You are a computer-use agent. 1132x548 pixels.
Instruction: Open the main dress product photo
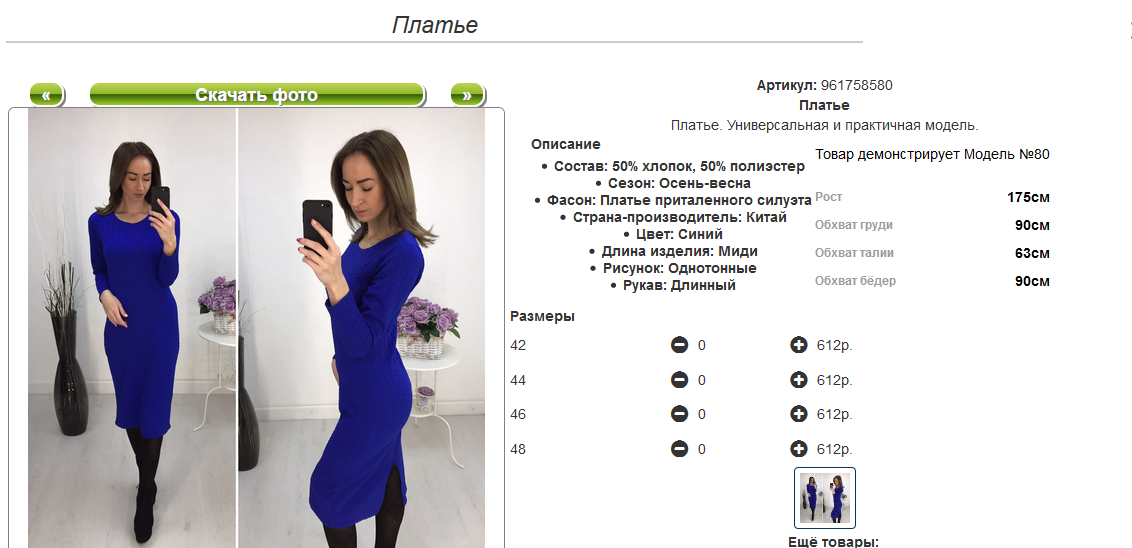(x=256, y=328)
